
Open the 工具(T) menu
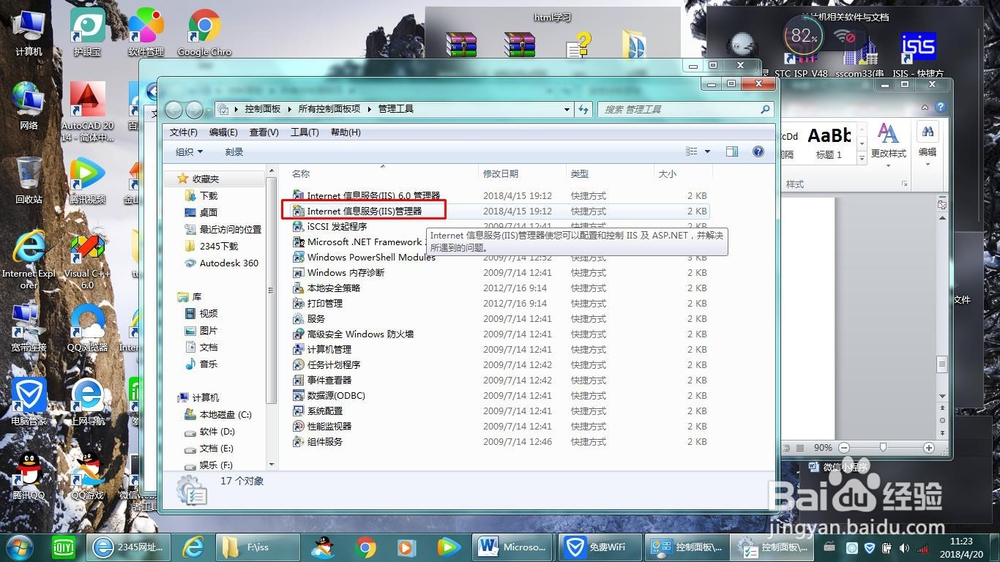(304, 132)
